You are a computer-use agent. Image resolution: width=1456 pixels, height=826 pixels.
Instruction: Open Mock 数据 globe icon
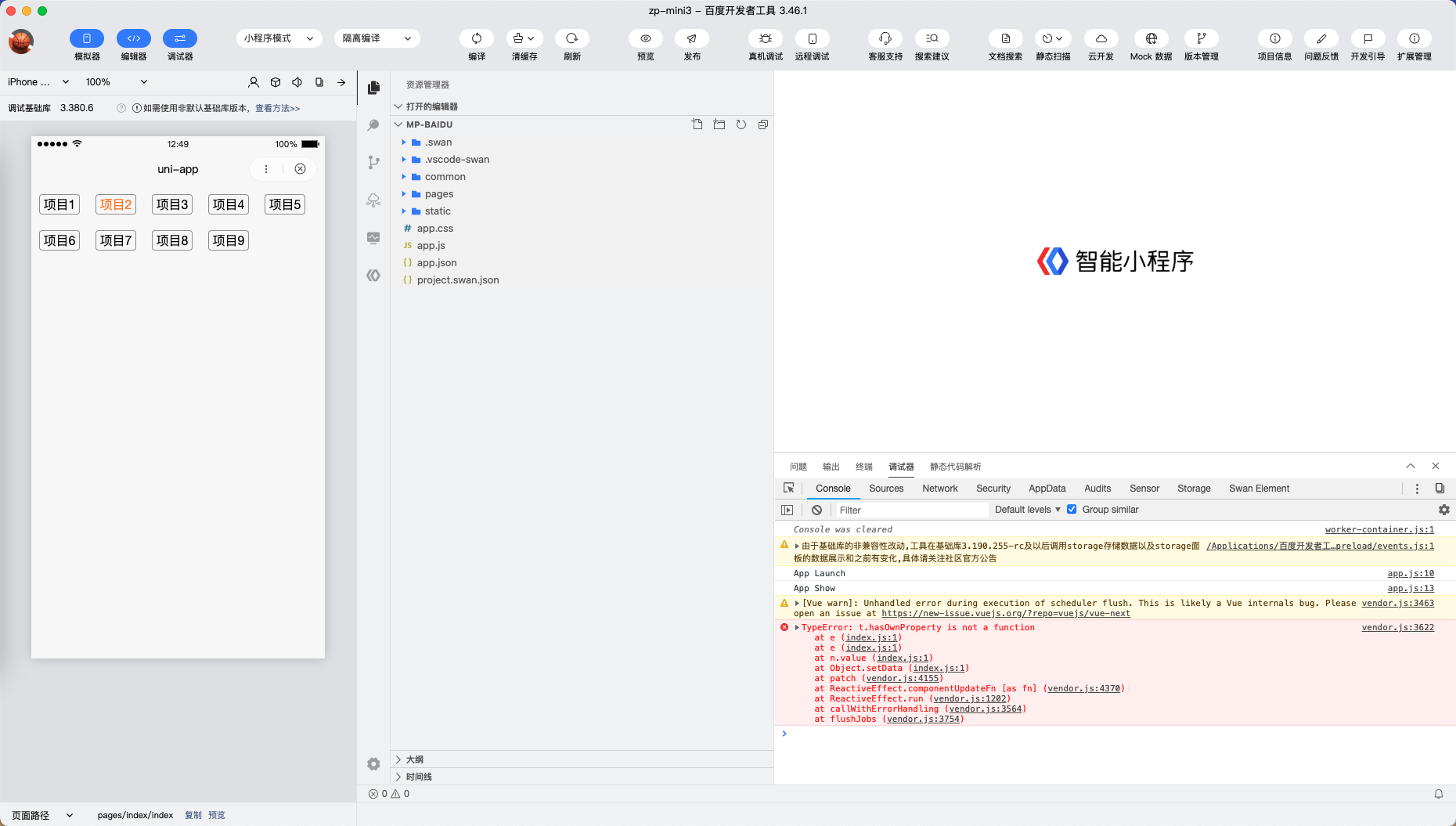pyautogui.click(x=1151, y=38)
